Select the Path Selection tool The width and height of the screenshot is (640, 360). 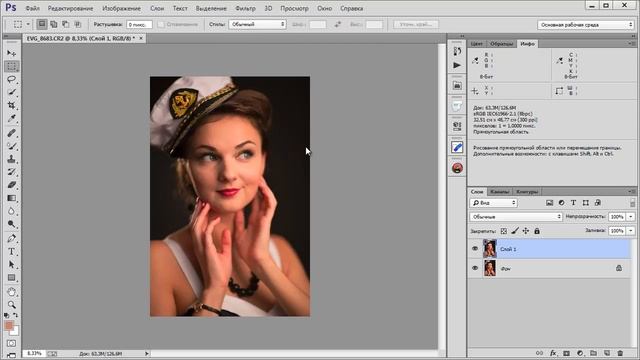coord(11,264)
